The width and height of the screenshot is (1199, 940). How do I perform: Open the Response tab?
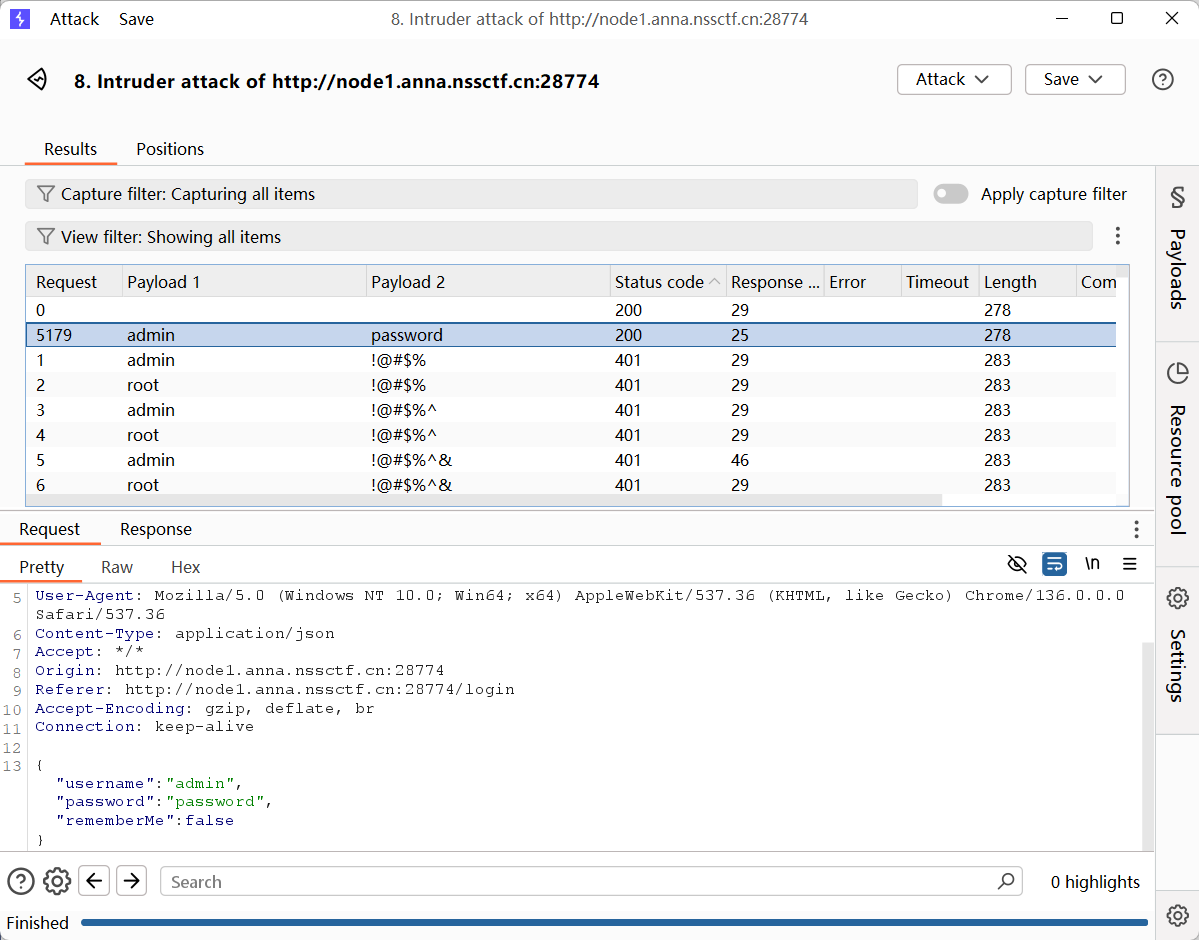(x=156, y=529)
